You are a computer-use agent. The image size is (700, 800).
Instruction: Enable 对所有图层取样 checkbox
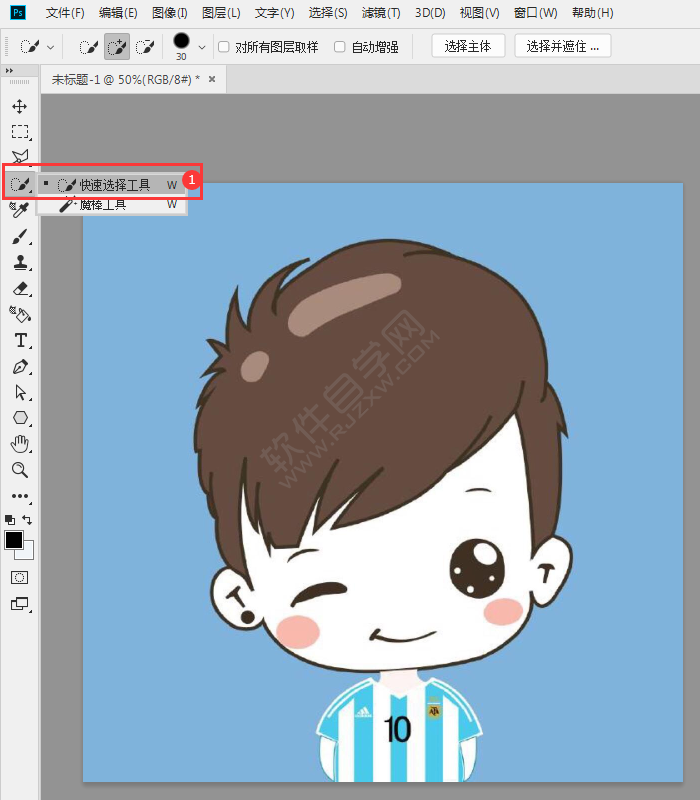pos(224,47)
